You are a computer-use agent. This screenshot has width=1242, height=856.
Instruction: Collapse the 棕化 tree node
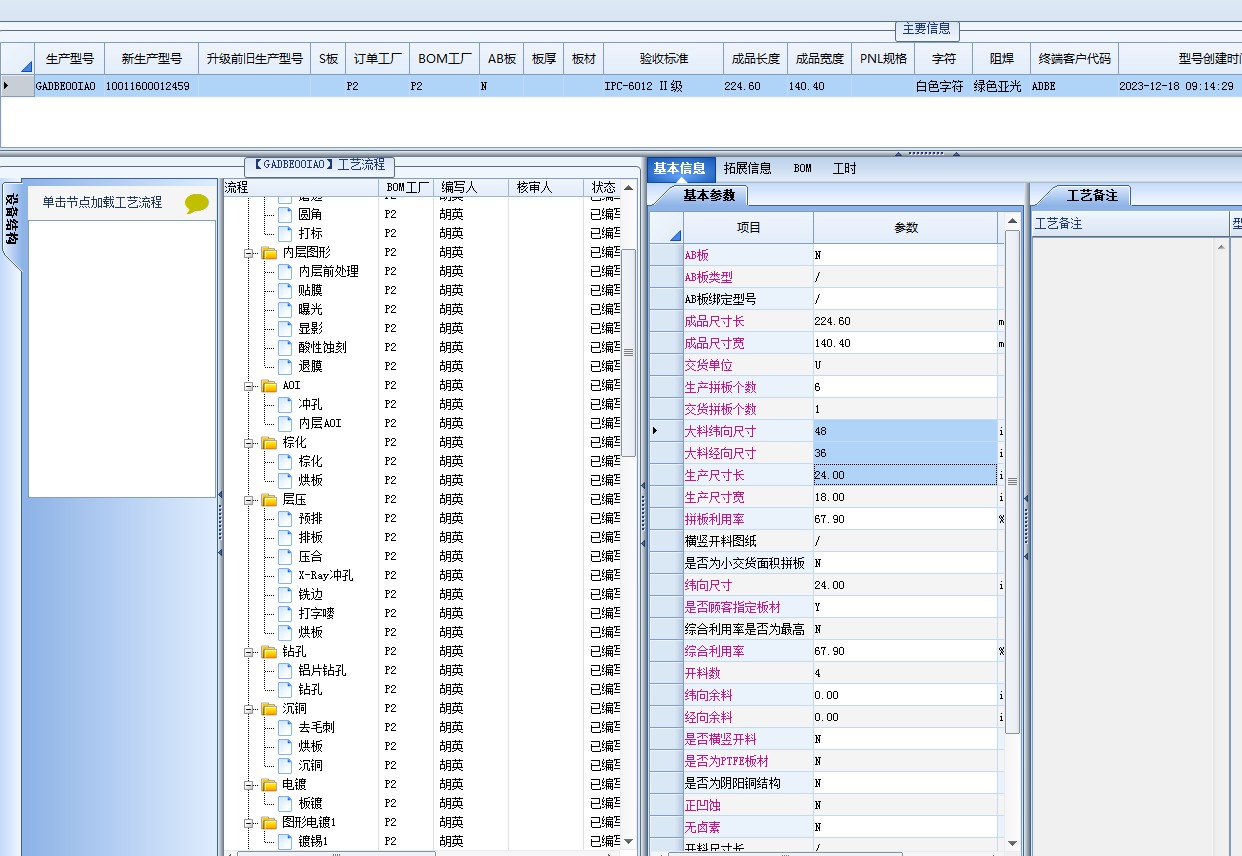click(x=249, y=443)
